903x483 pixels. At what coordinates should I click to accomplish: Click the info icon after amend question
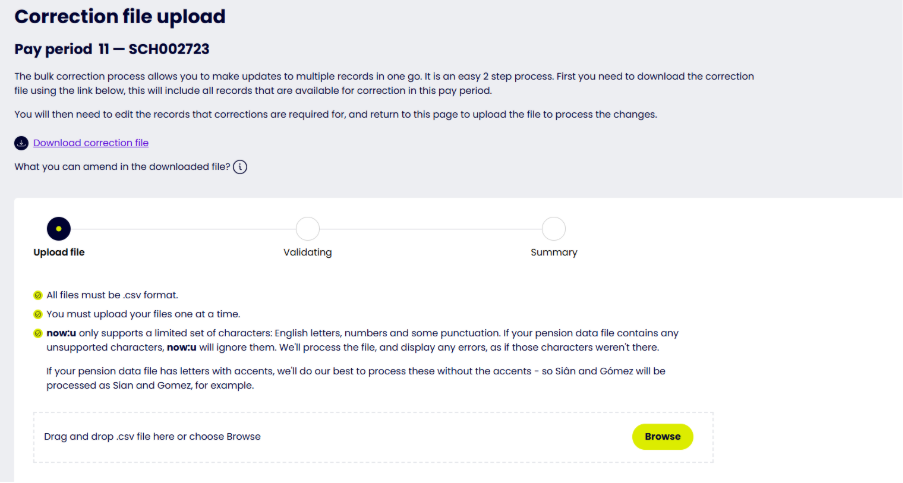point(240,167)
